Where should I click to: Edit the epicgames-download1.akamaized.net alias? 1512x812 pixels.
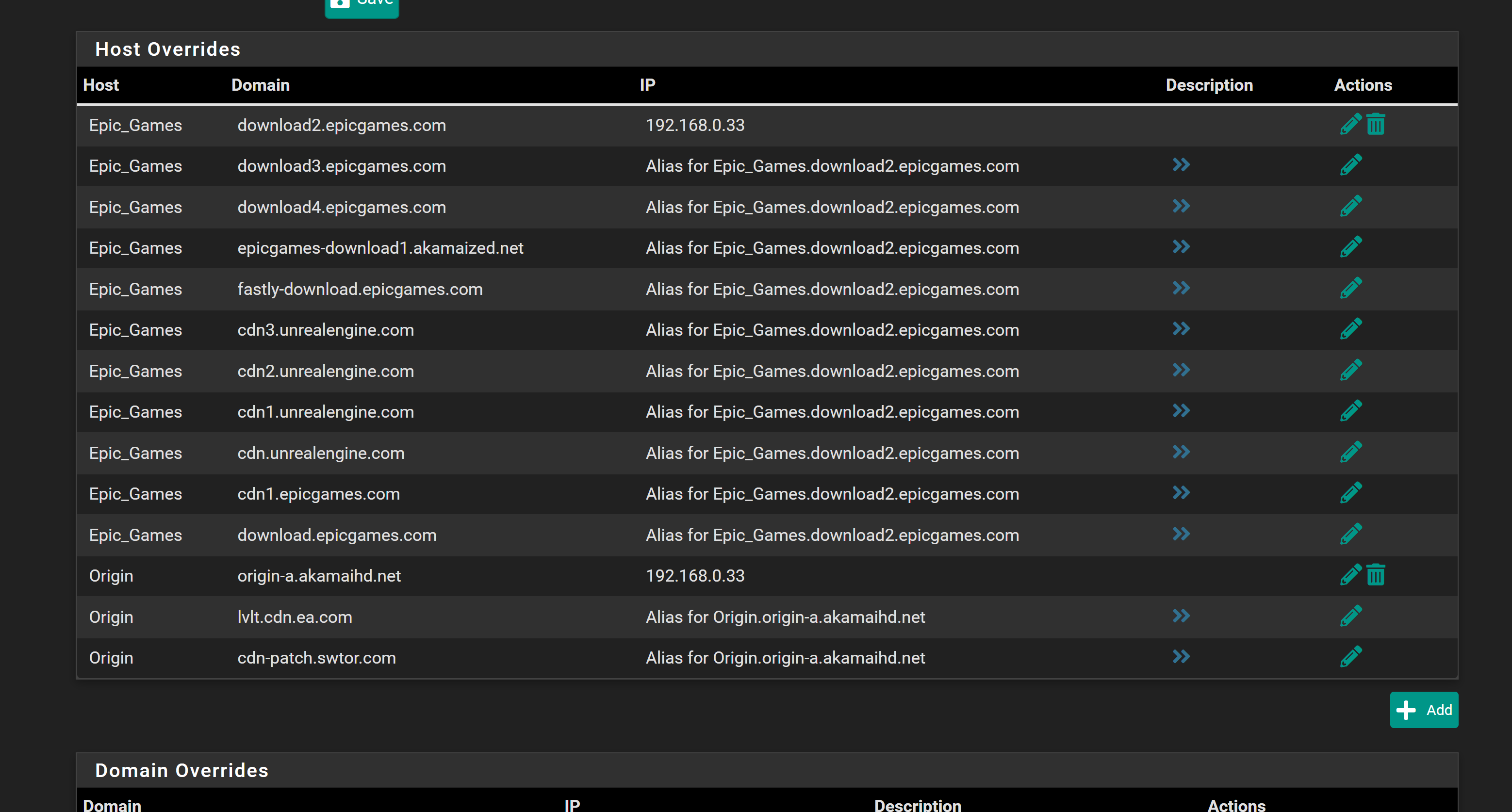1350,247
